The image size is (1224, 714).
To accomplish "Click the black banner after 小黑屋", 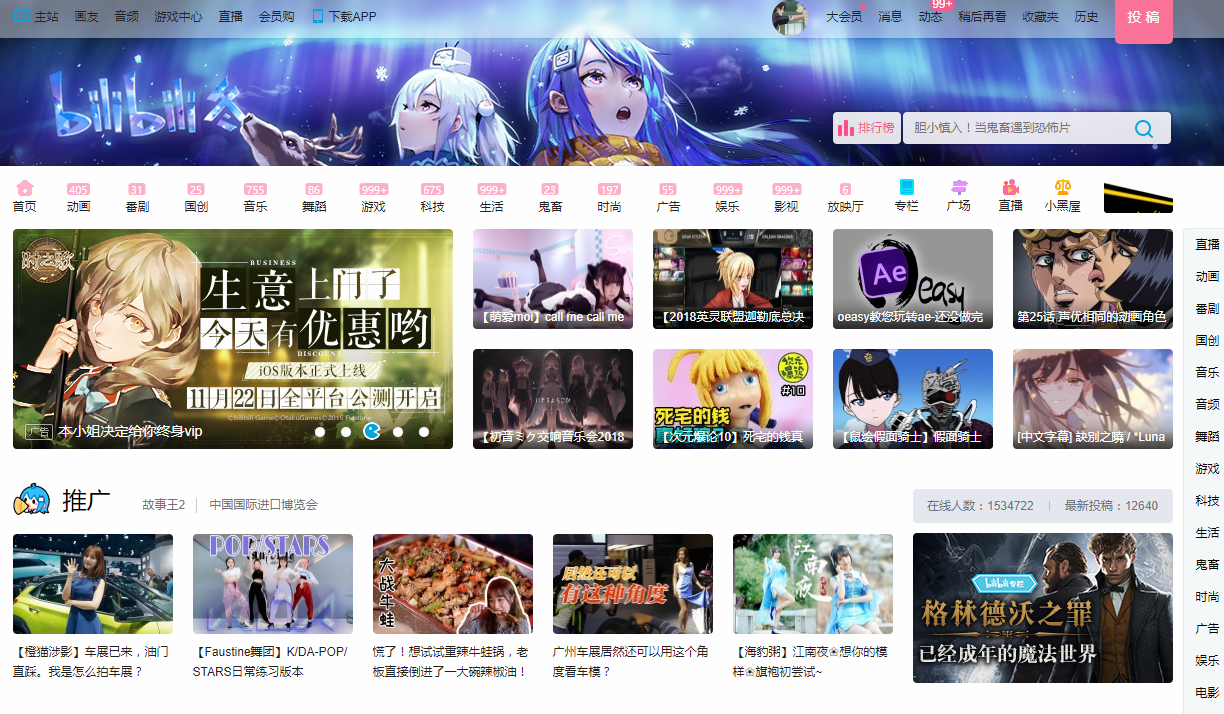I will tap(1138, 198).
